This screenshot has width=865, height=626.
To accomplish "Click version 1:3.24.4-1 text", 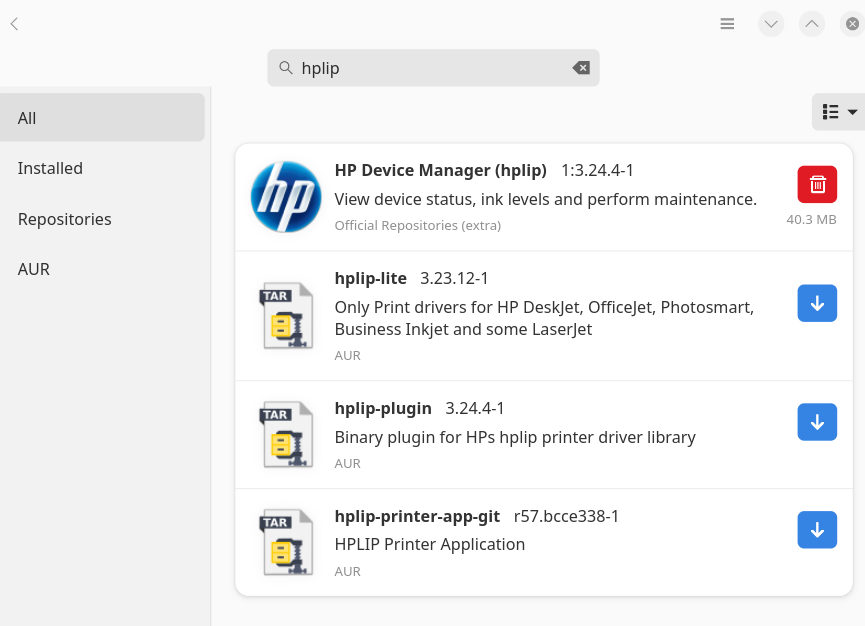I will 597,170.
